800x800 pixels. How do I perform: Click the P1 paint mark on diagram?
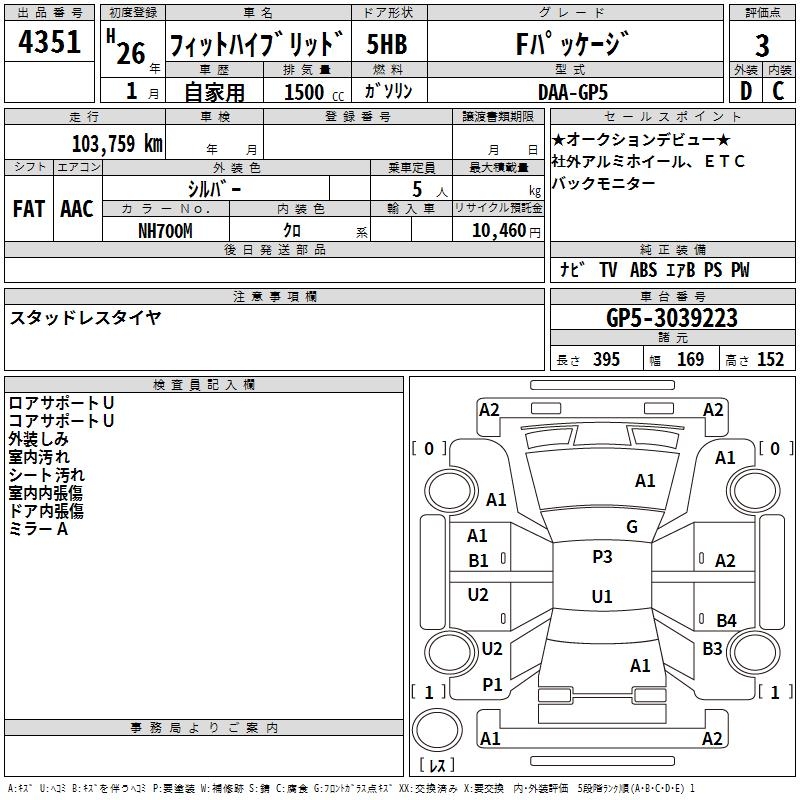[492, 684]
